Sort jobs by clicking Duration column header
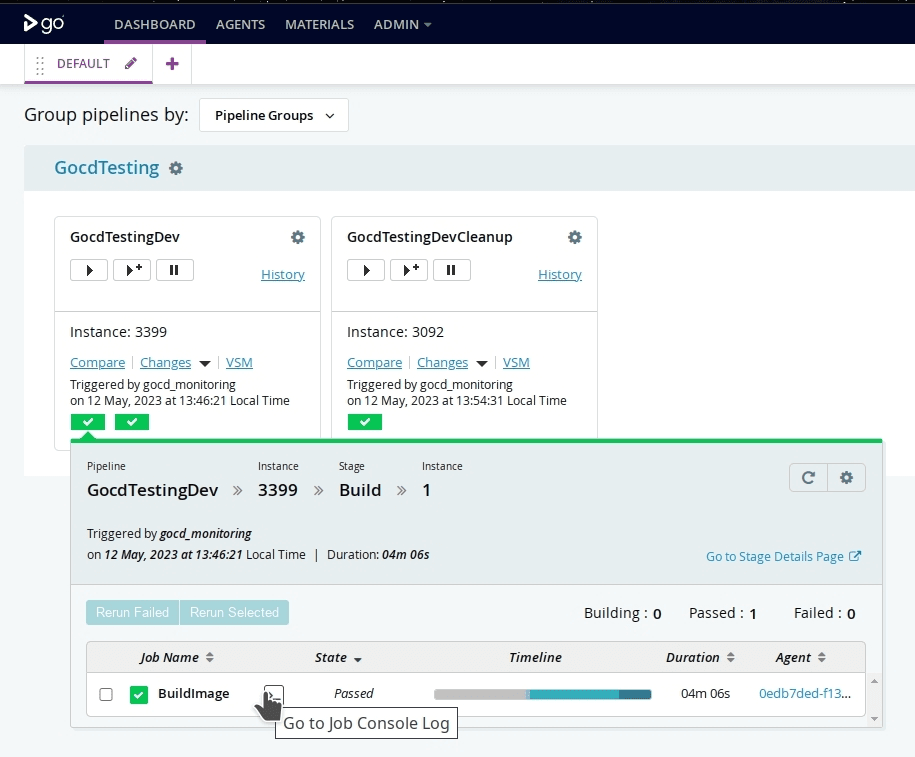The image size is (915, 757). (x=694, y=658)
